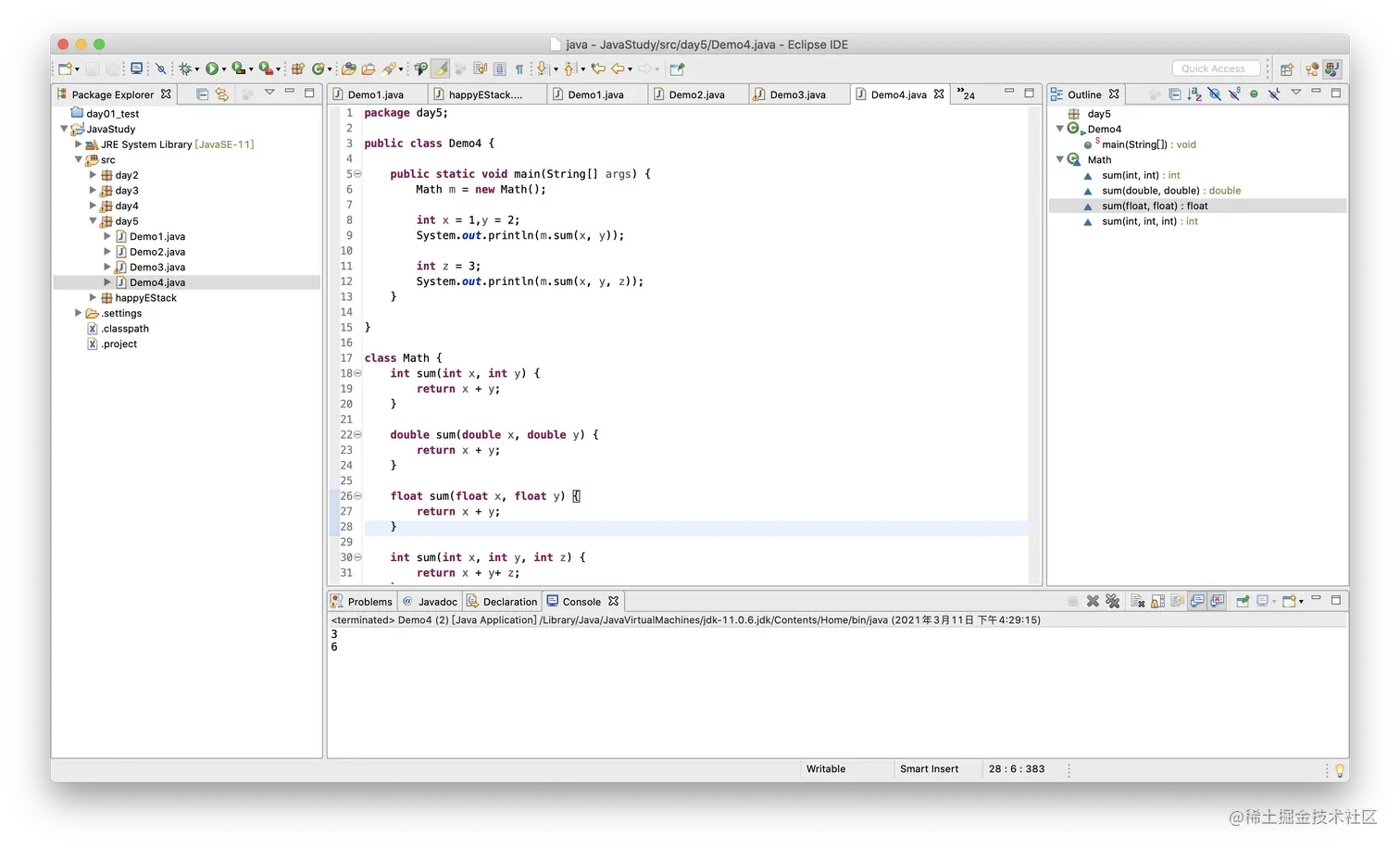The width and height of the screenshot is (1400, 849).
Task: Click Skip All Breakpoints icon
Action: (x=160, y=69)
